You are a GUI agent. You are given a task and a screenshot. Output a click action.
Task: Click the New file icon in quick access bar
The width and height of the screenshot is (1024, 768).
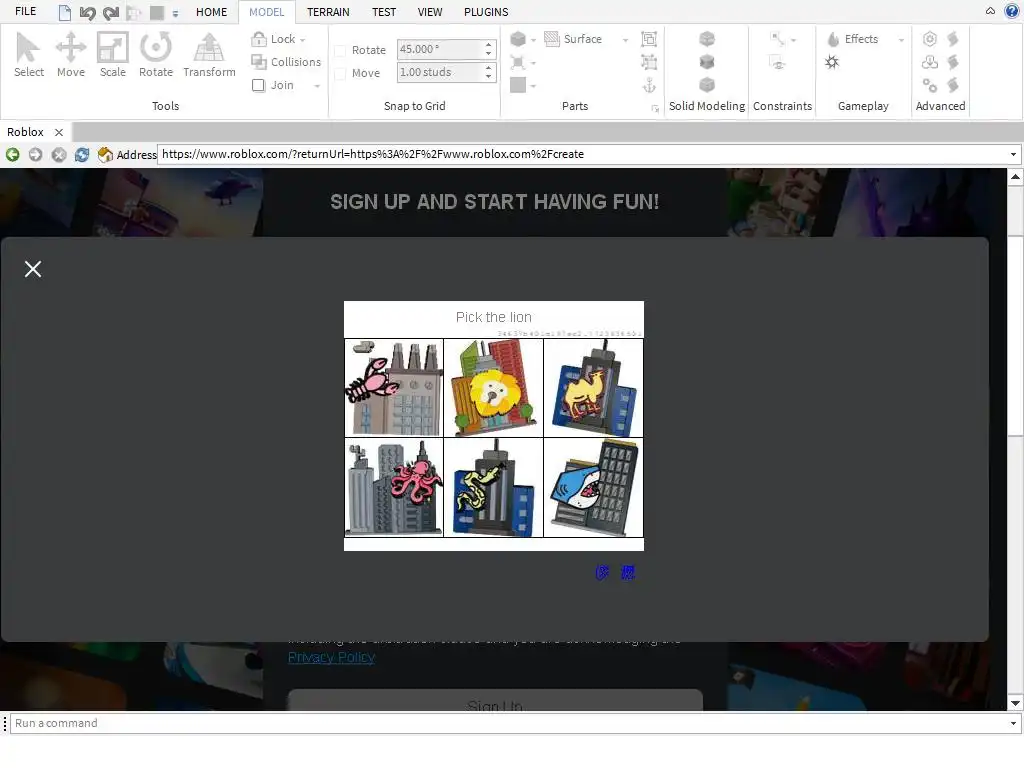click(x=64, y=12)
